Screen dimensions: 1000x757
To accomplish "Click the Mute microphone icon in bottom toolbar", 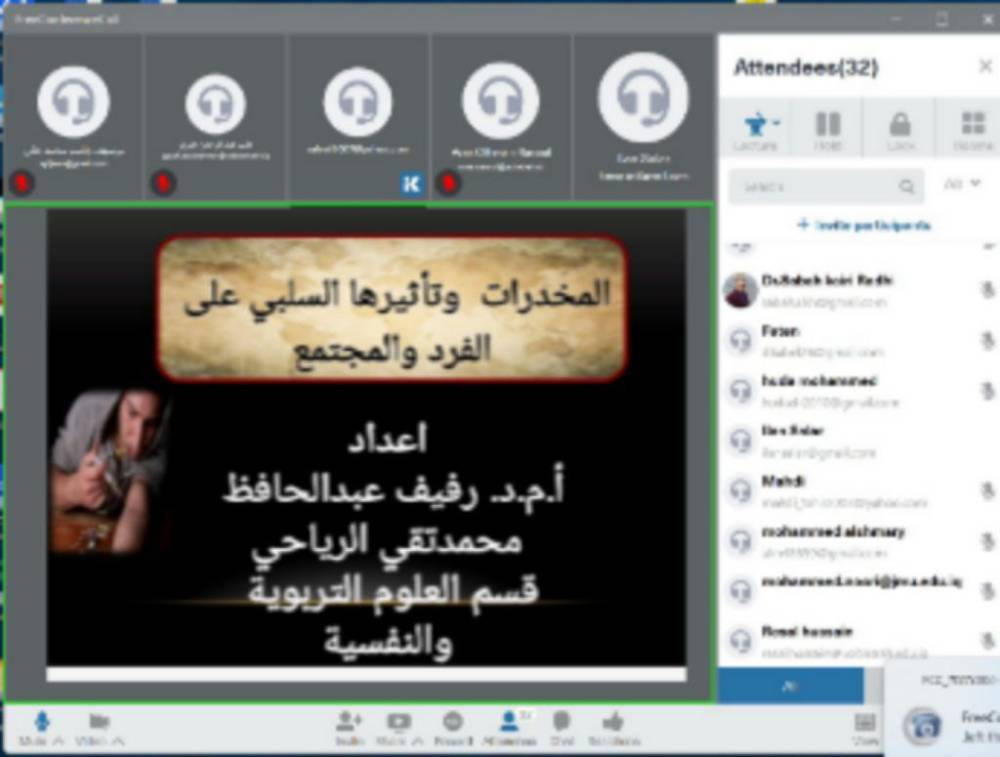I will [41, 721].
